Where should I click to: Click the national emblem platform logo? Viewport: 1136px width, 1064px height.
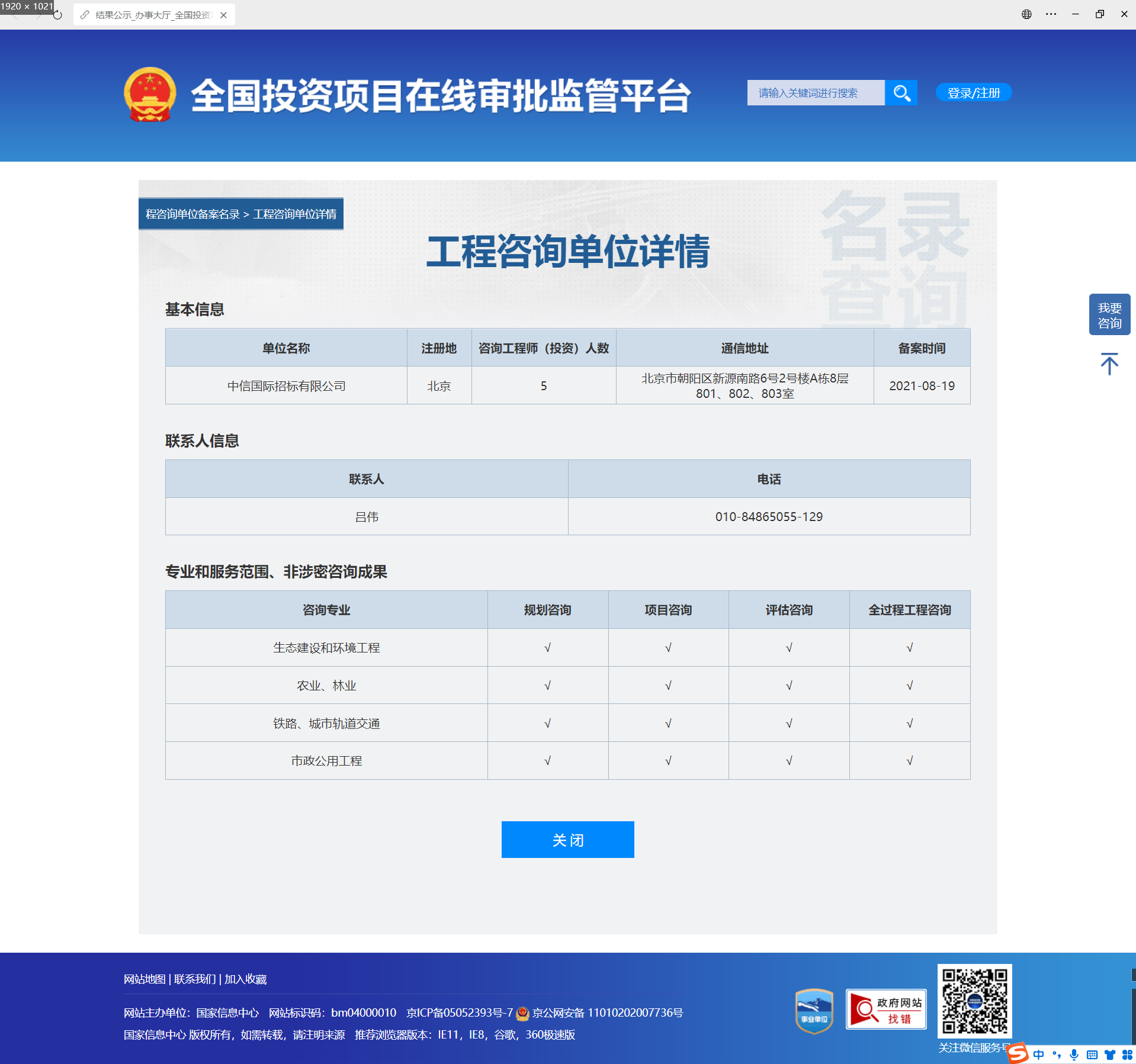[151, 95]
